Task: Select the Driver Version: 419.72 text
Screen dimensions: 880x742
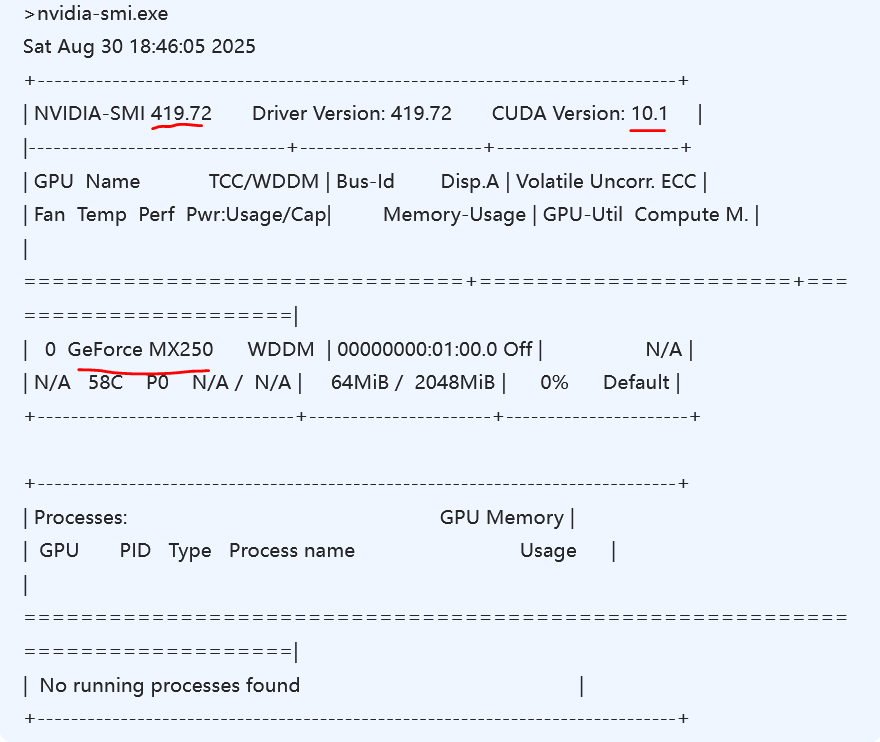Action: point(352,113)
